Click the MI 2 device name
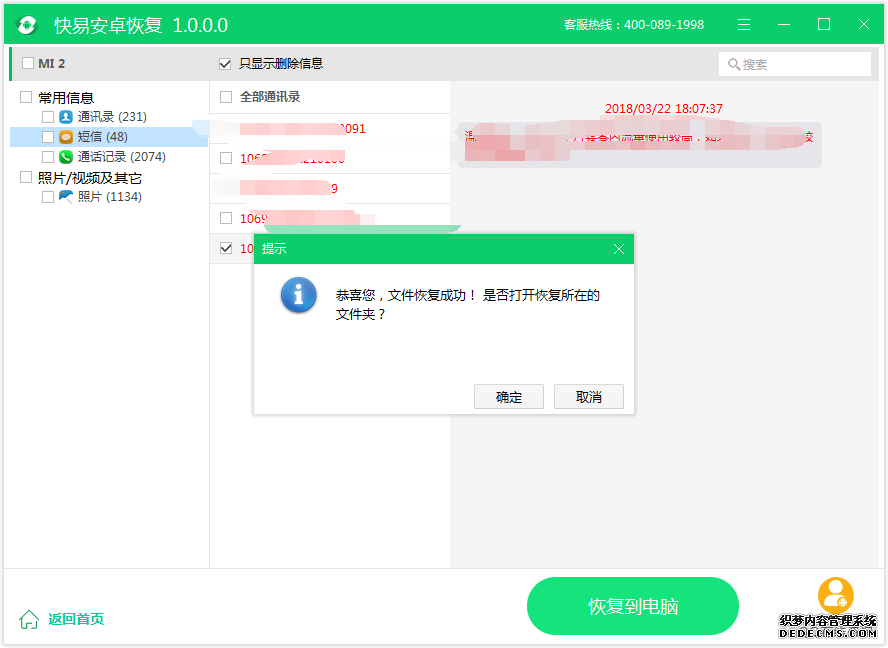 52,63
